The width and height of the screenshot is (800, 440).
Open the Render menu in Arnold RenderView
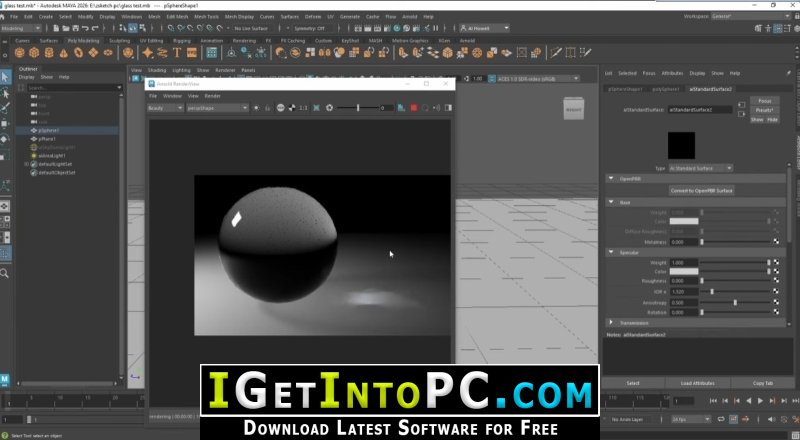click(212, 96)
